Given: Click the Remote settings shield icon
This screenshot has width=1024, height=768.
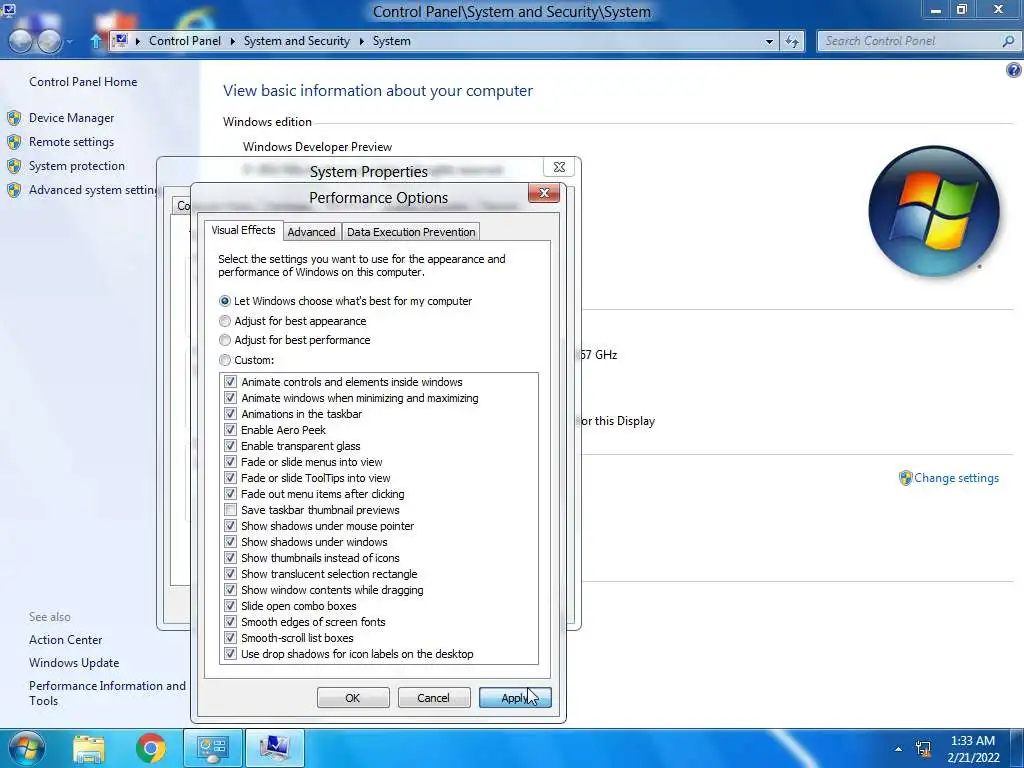Looking at the screenshot, I should click(x=14, y=142).
